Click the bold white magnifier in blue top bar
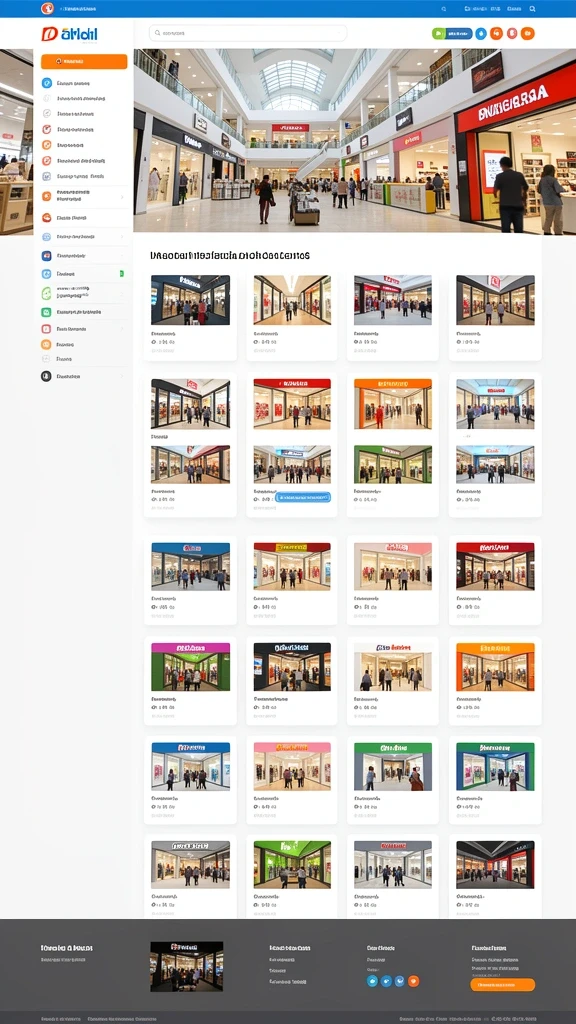 pos(532,9)
